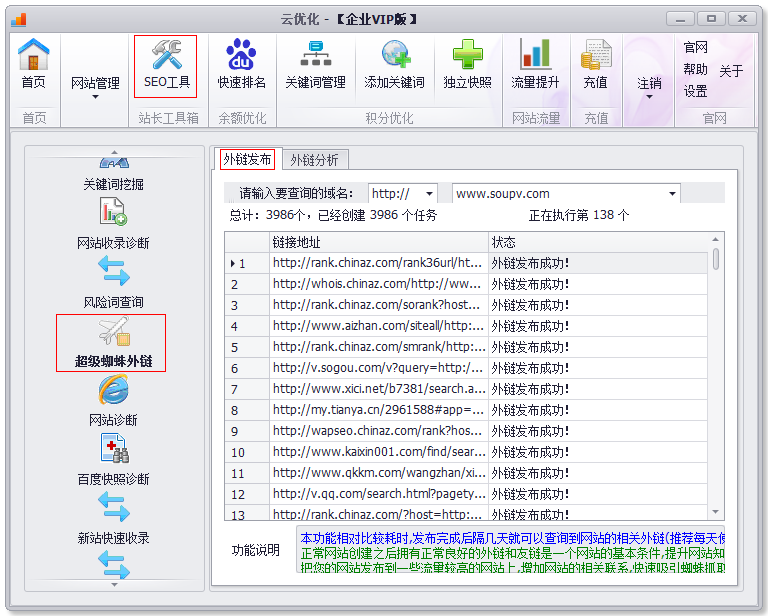This screenshot has width=768, height=616.
Task: Expand the 注销 dropdown menu
Action: 649,89
